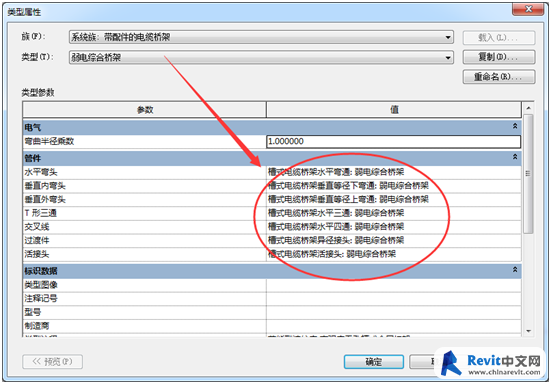
Task: Click the 复制 duplicate button
Action: (499, 57)
